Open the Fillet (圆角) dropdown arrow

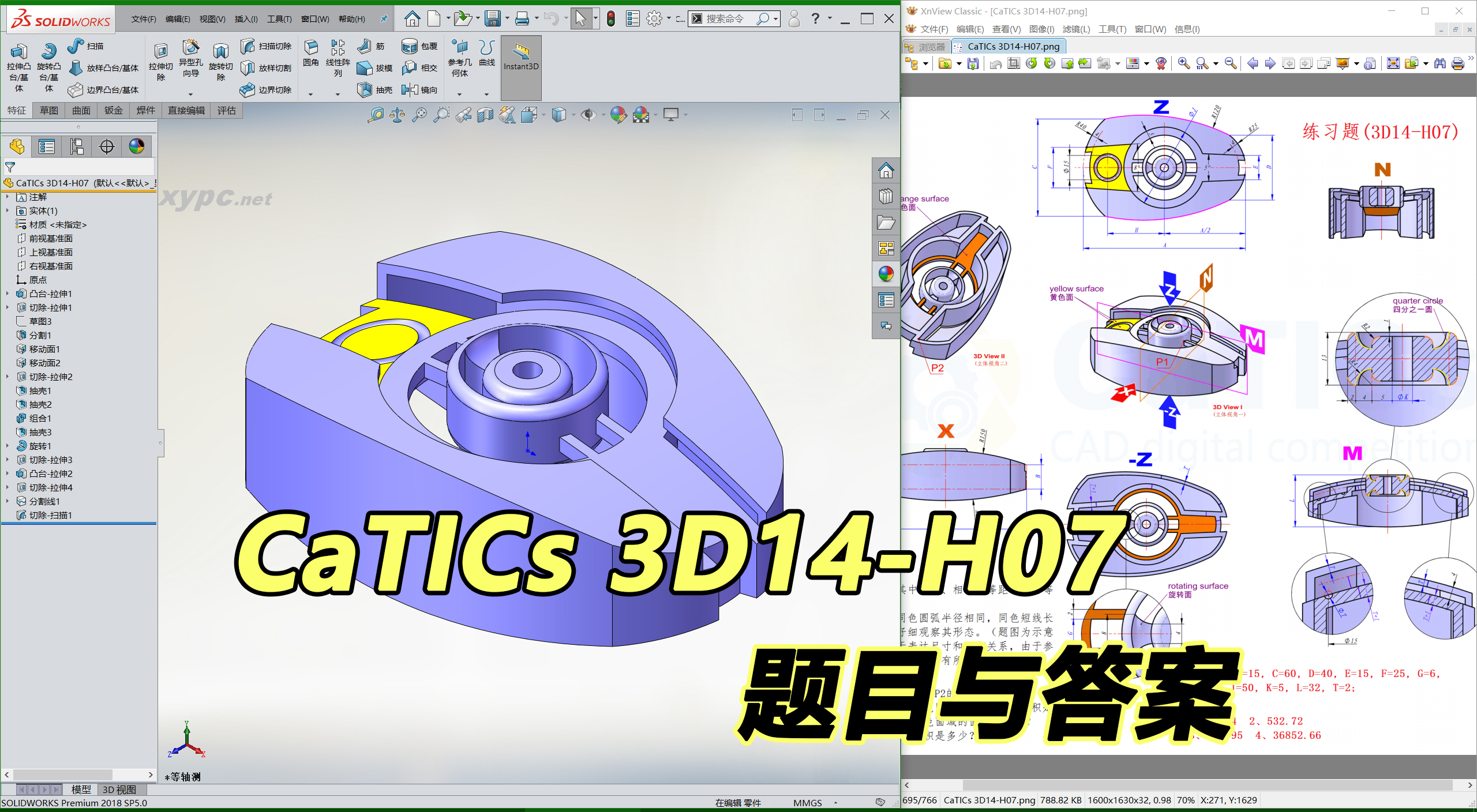[310, 94]
